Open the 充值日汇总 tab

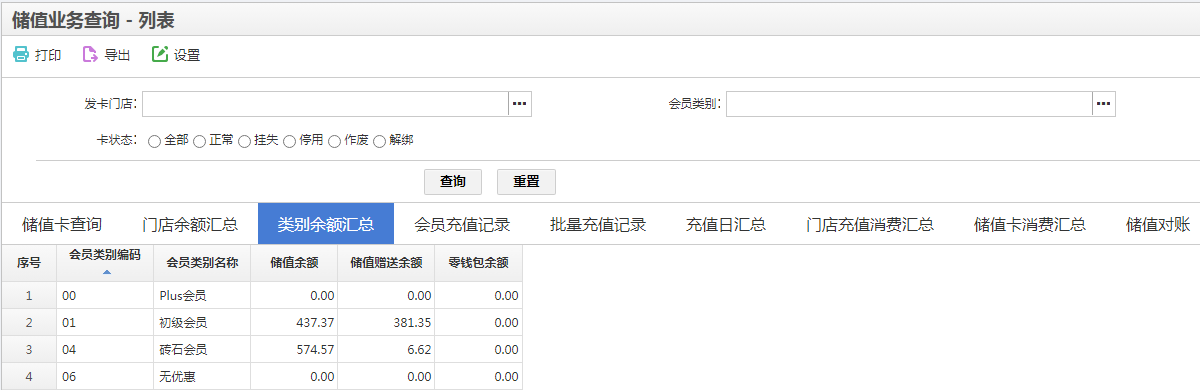pos(726,224)
